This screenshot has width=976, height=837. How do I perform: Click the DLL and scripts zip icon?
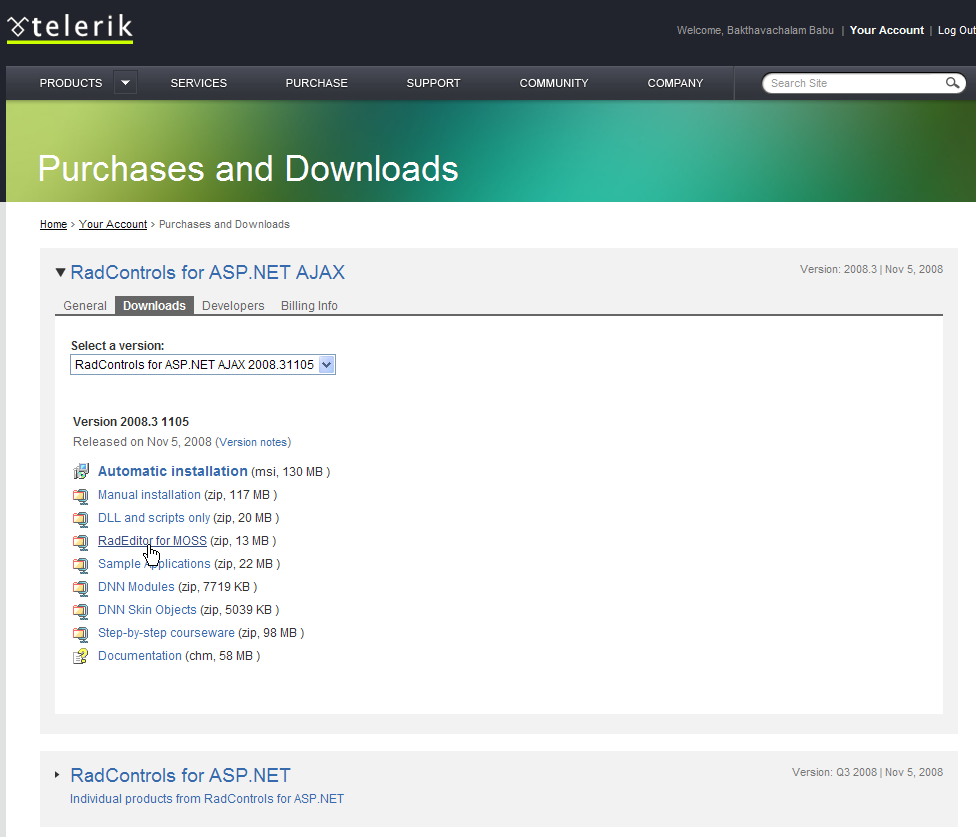coord(81,518)
